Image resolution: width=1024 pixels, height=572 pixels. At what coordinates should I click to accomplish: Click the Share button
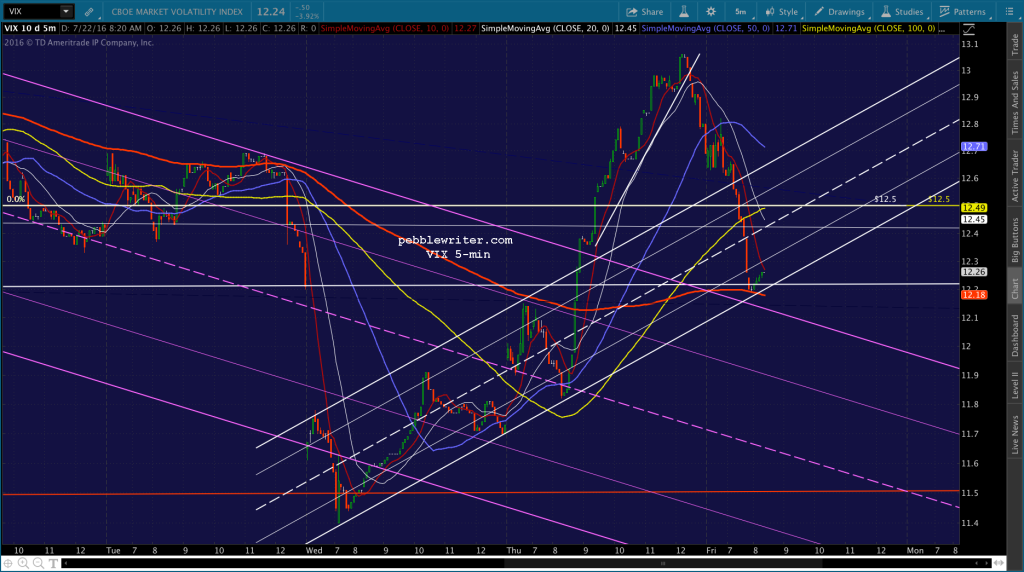click(x=645, y=12)
